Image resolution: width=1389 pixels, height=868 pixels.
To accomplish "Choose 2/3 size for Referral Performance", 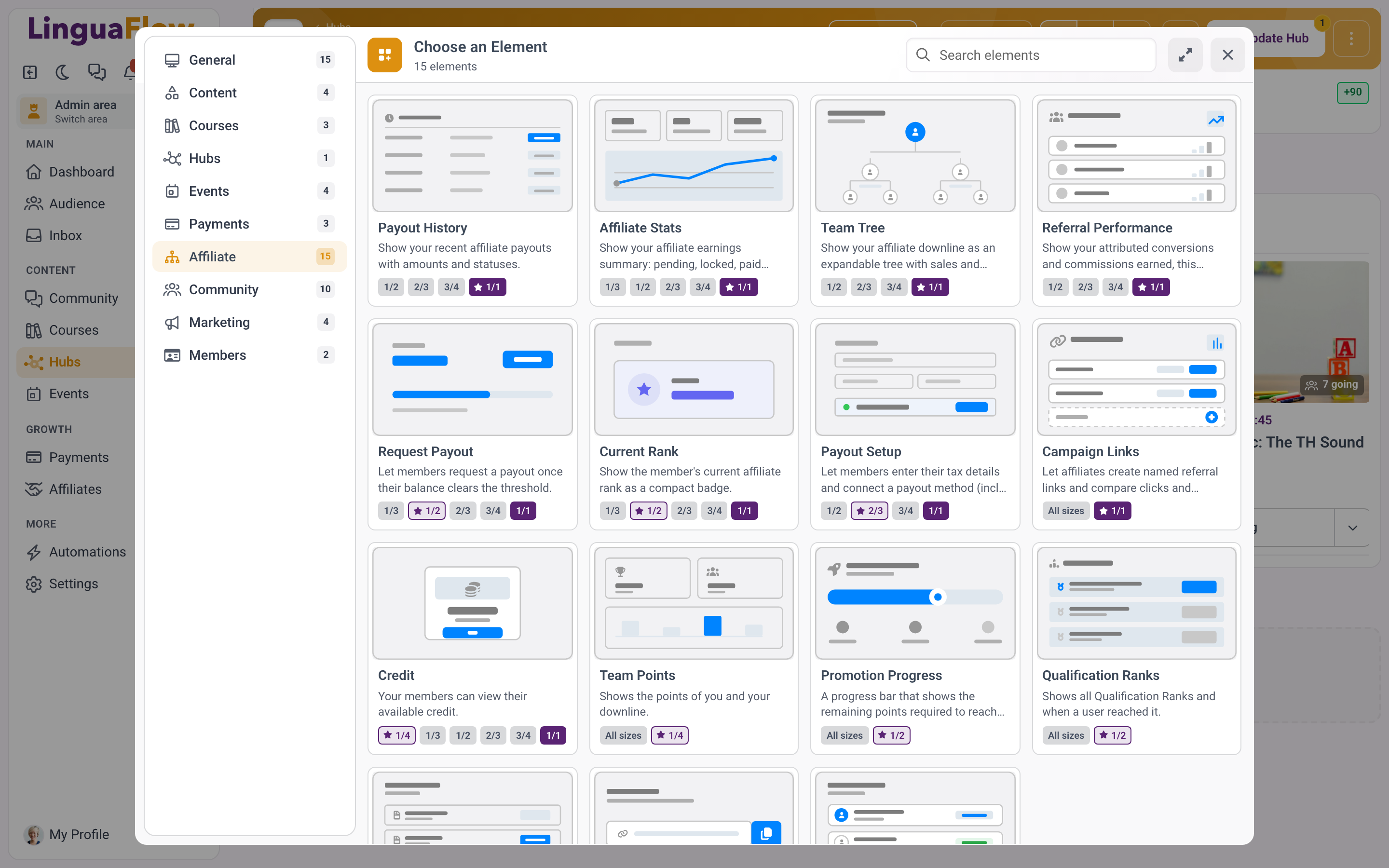I will pyautogui.click(x=1085, y=287).
